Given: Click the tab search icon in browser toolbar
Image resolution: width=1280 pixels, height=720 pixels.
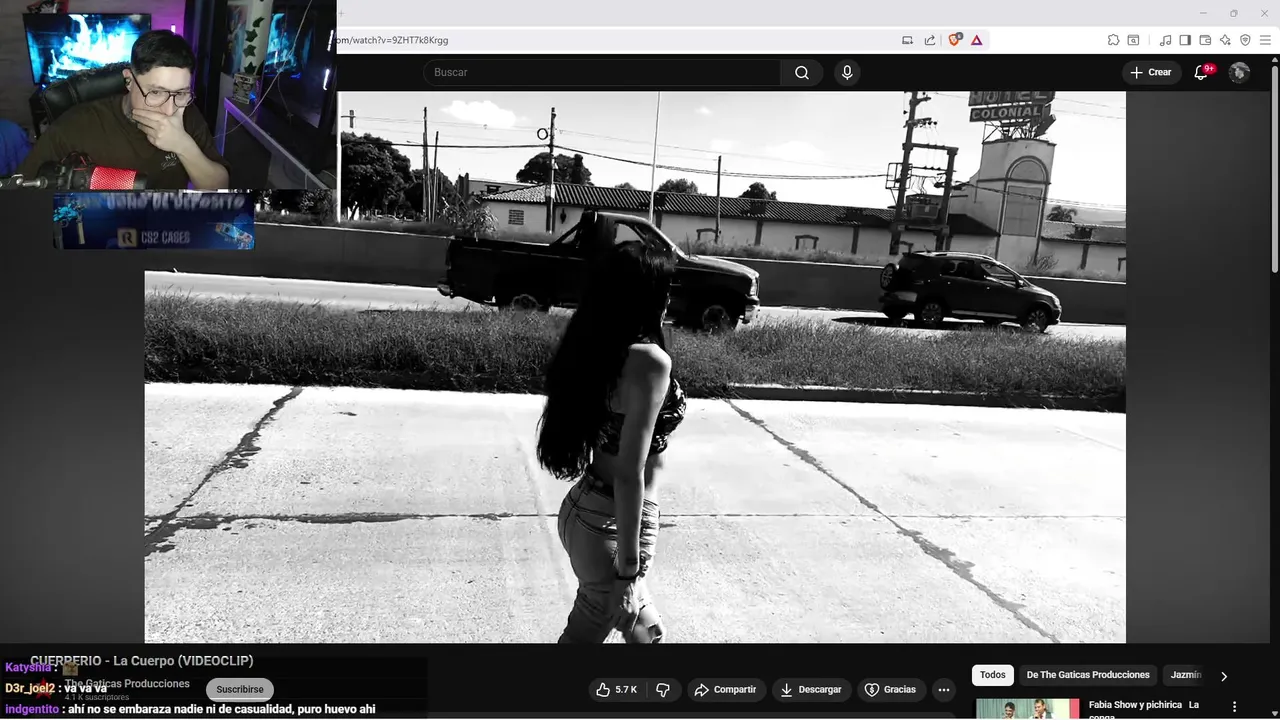Looking at the screenshot, I should pos(1133,40).
